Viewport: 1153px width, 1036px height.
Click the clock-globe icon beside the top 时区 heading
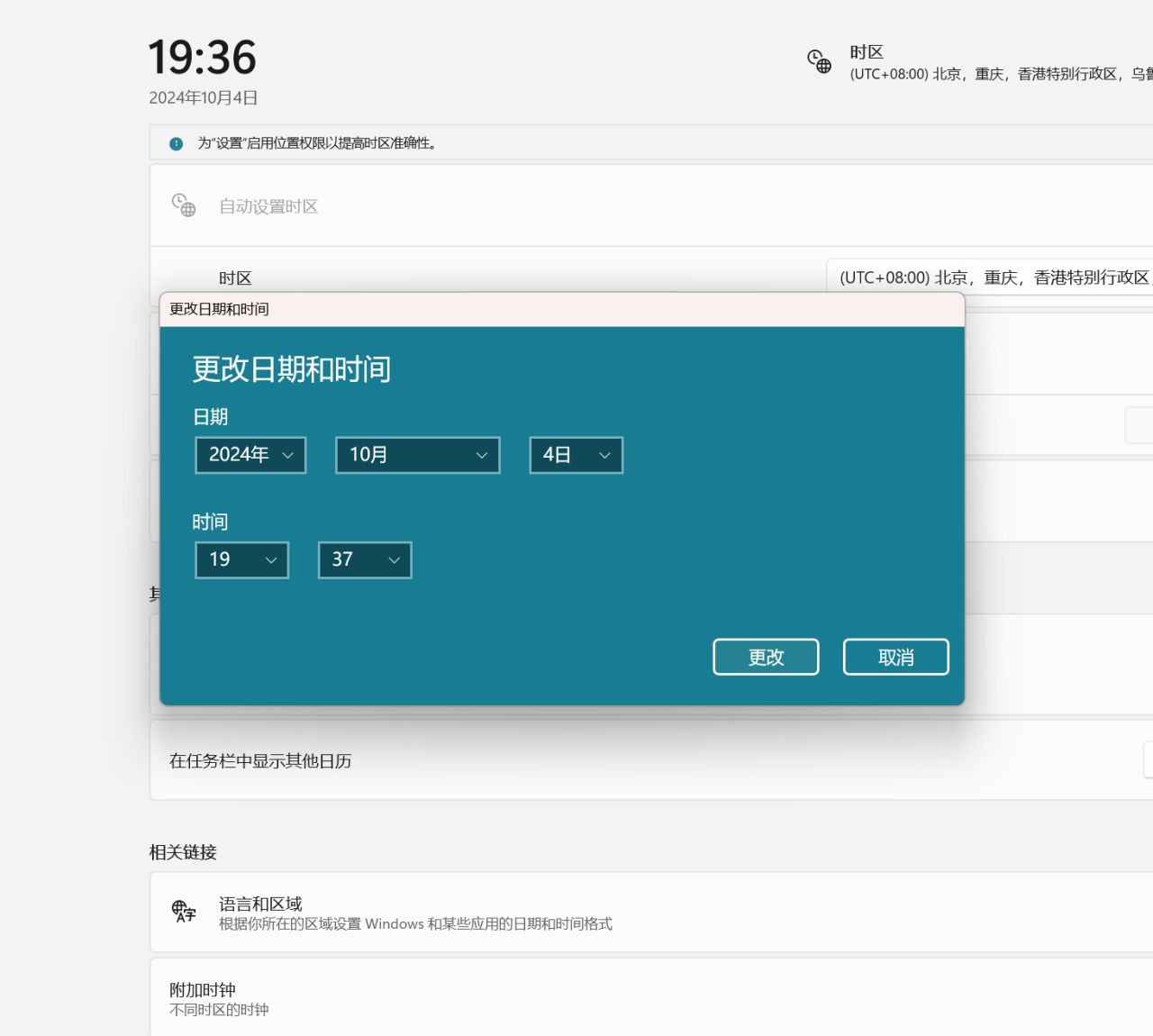click(819, 61)
